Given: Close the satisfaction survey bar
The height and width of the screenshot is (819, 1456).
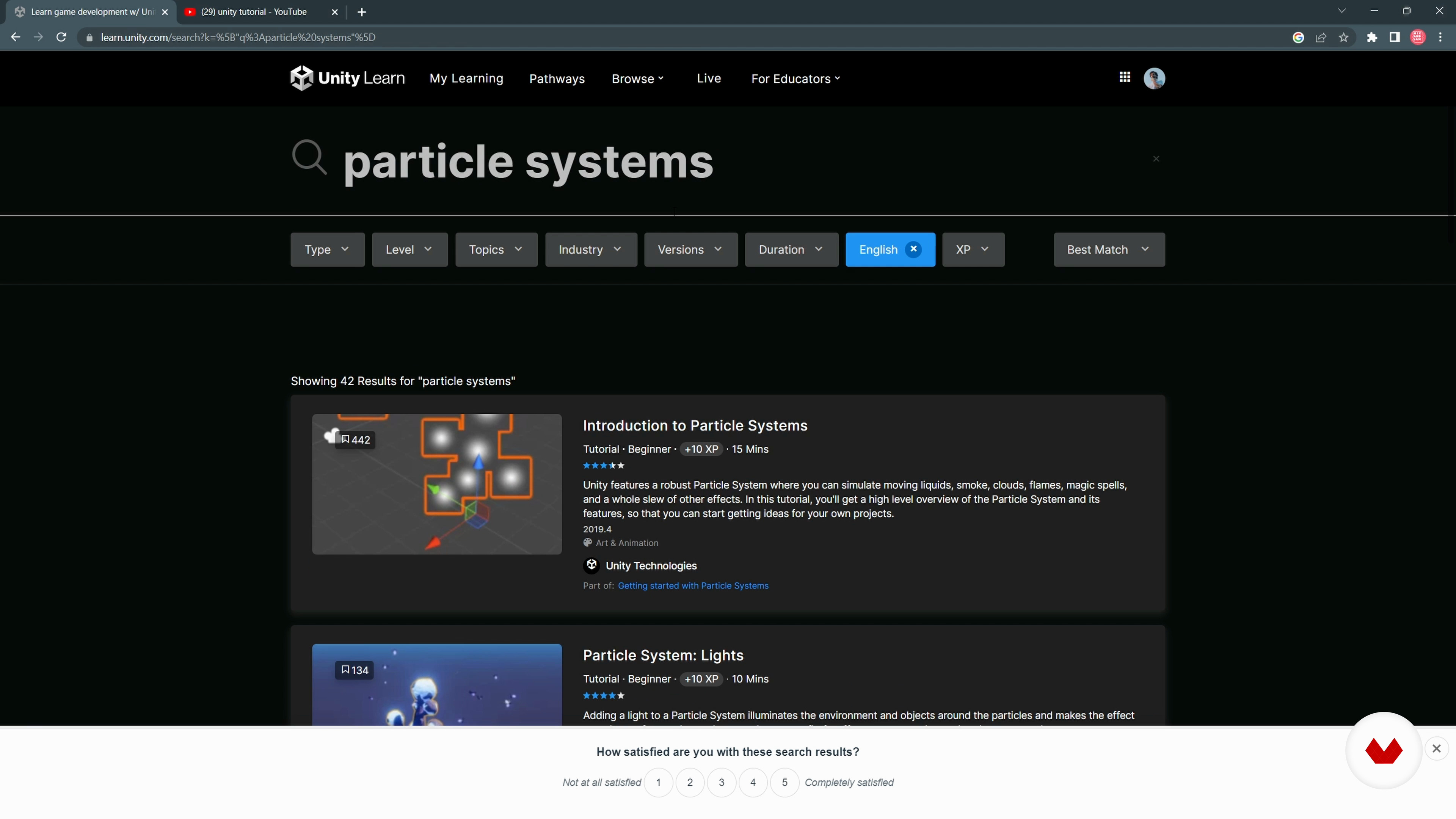Looking at the screenshot, I should click(x=1436, y=748).
